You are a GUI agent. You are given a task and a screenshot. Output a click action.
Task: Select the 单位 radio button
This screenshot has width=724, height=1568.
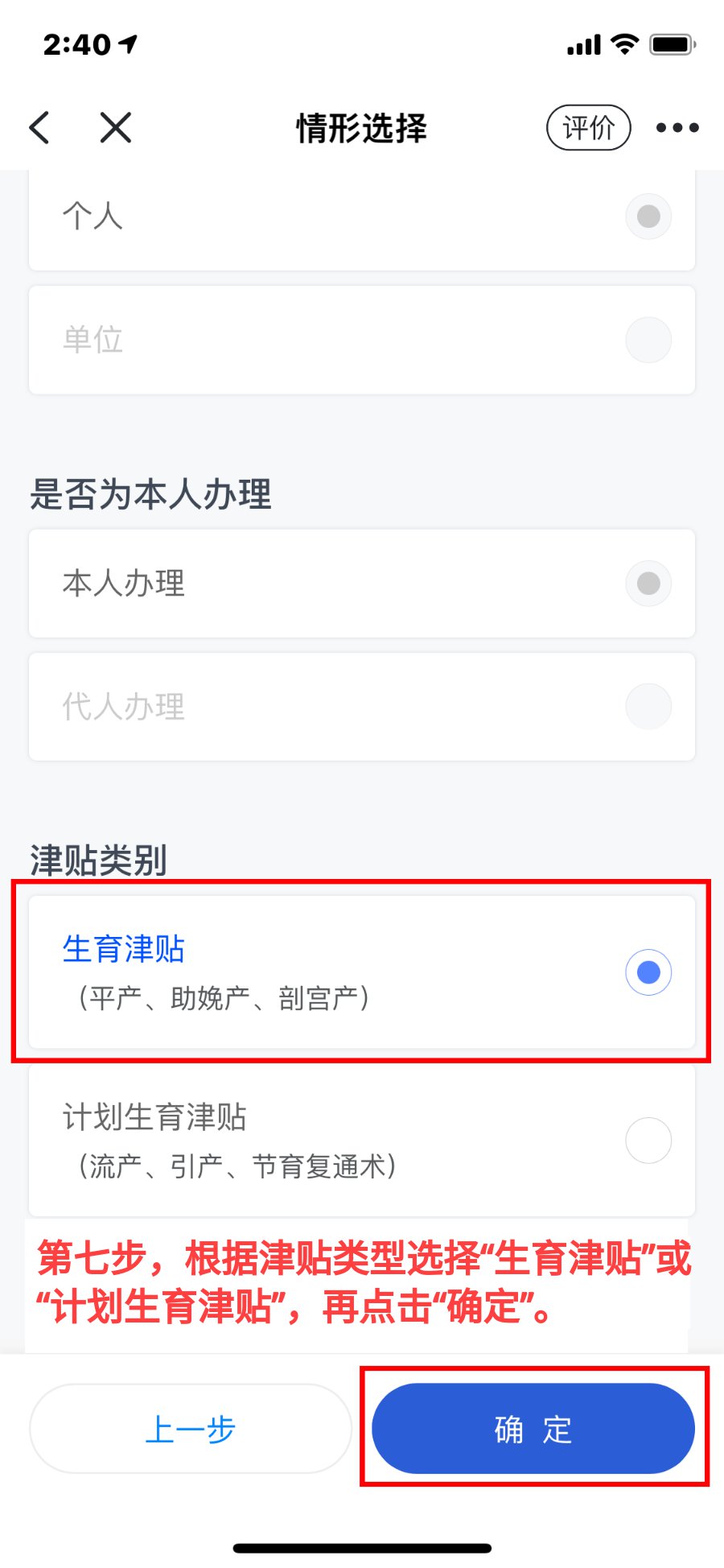coord(648,340)
